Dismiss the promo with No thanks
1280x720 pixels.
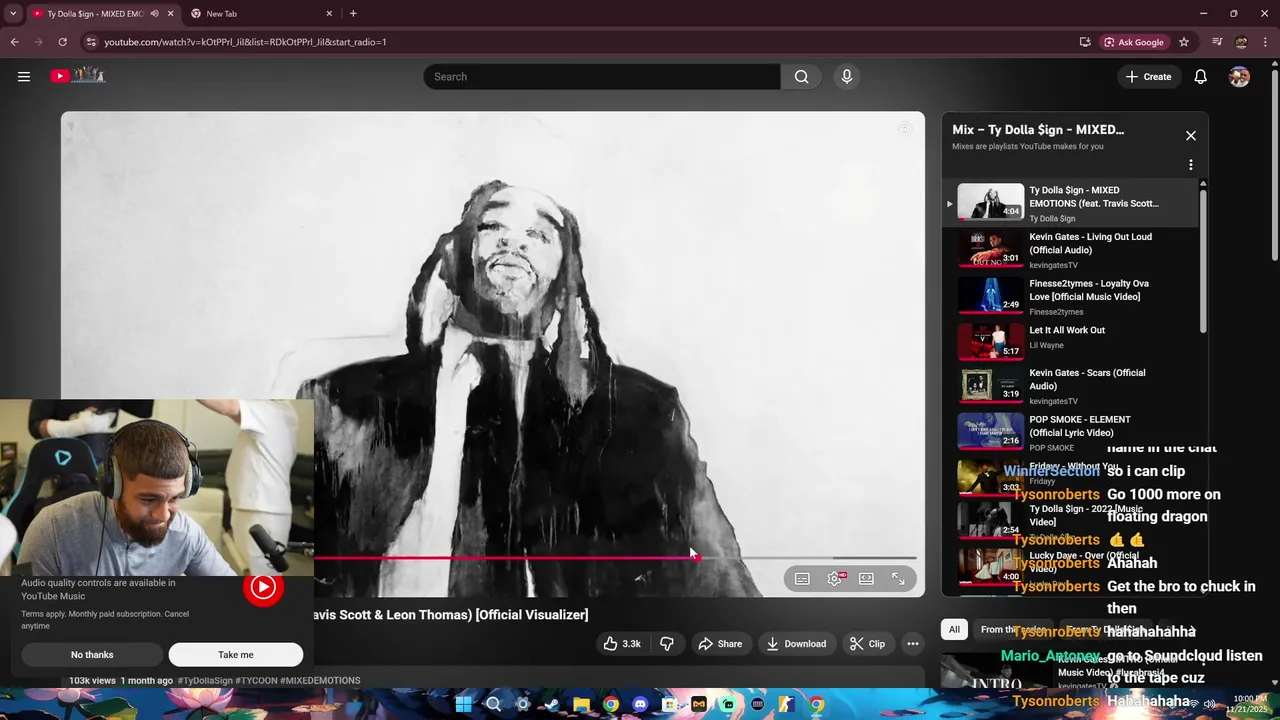[92, 655]
